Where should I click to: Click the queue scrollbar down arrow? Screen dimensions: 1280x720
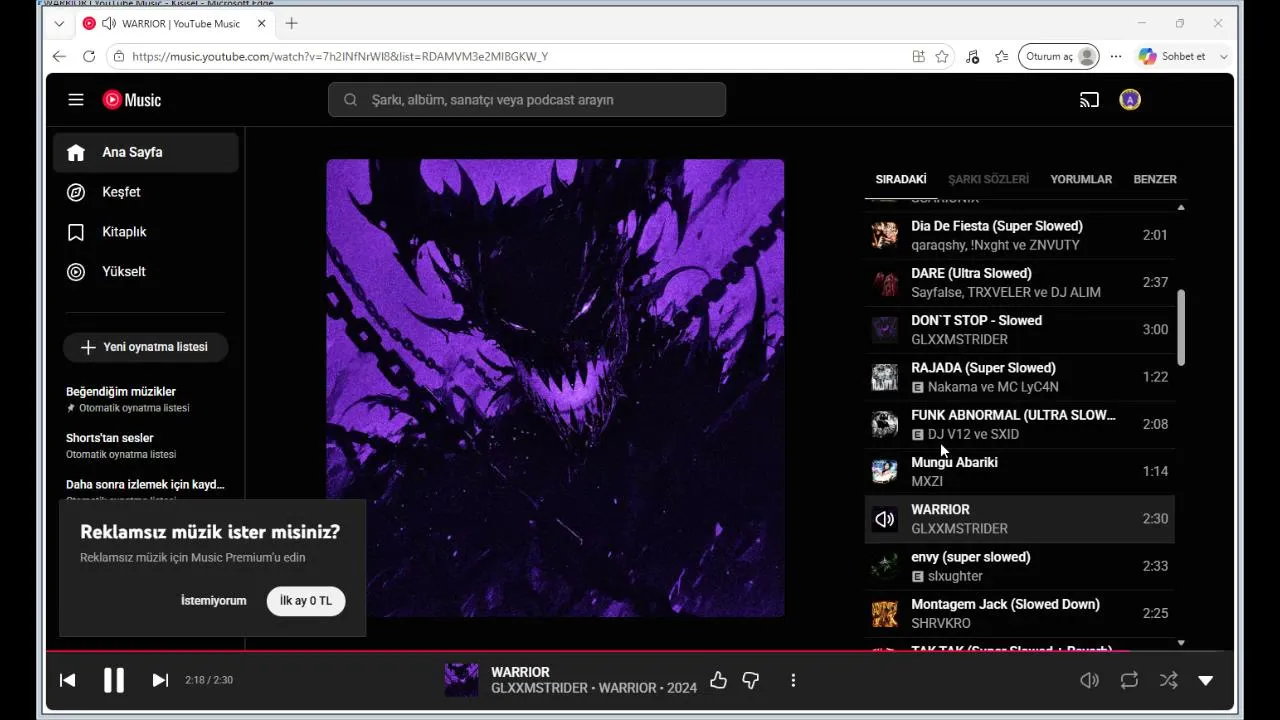1181,643
